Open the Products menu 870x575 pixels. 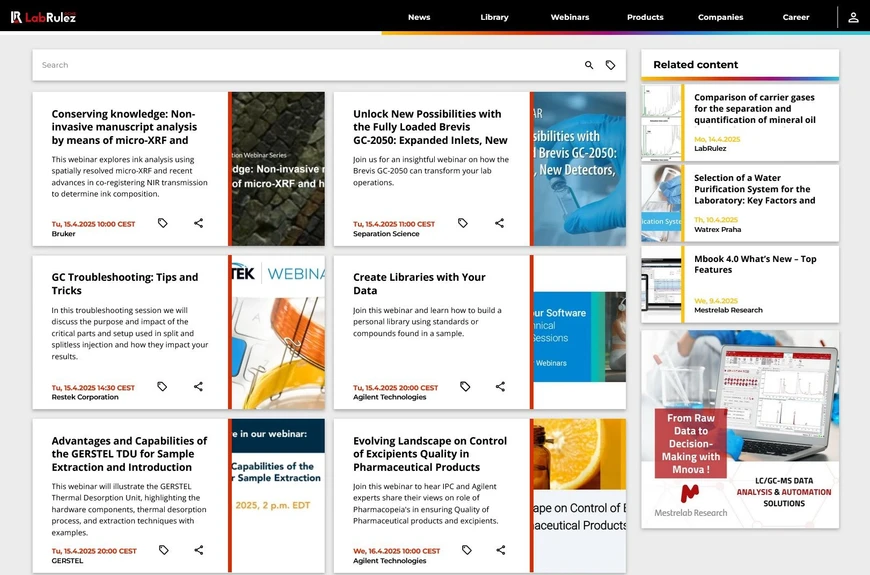coord(645,17)
